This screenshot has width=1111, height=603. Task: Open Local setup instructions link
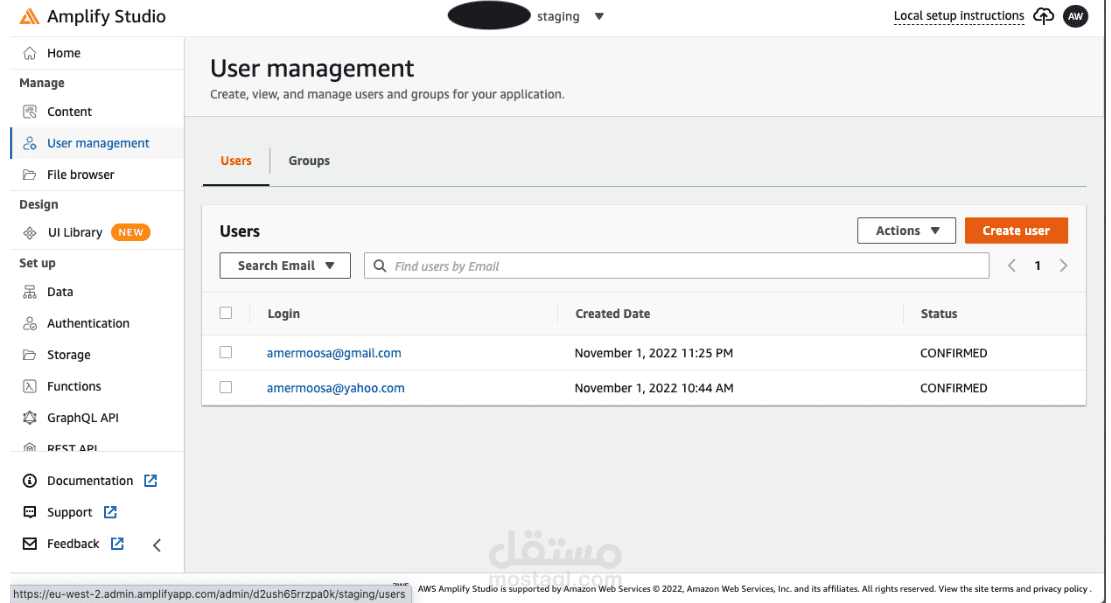click(959, 16)
